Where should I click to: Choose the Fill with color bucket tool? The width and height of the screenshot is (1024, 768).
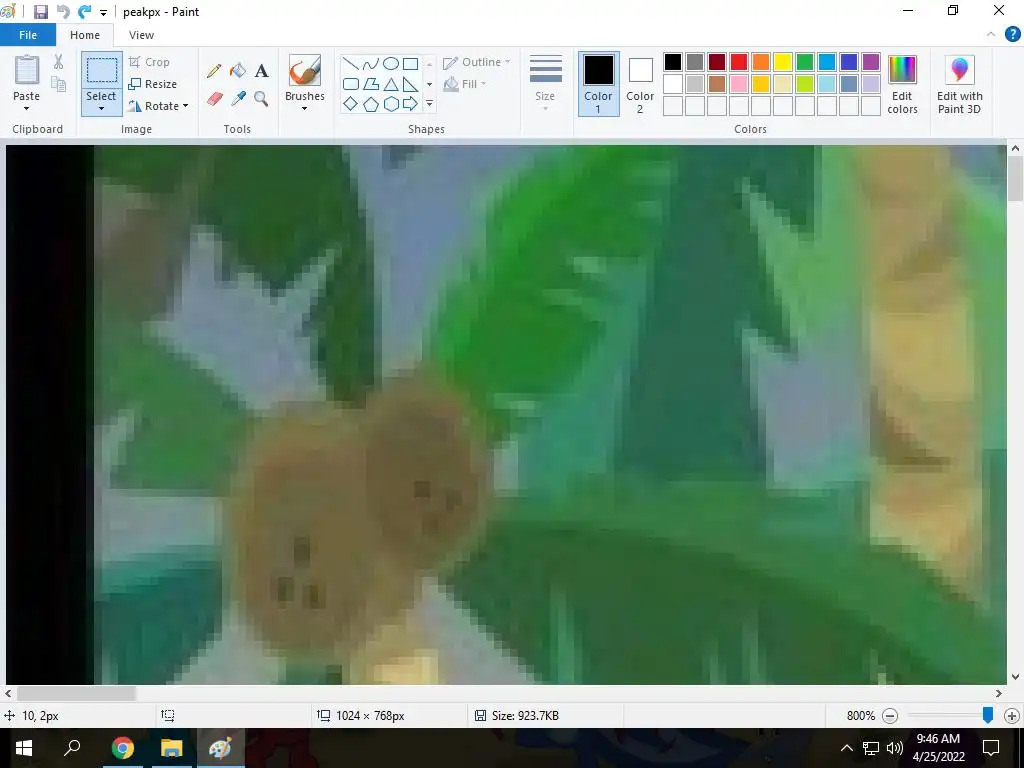238,71
